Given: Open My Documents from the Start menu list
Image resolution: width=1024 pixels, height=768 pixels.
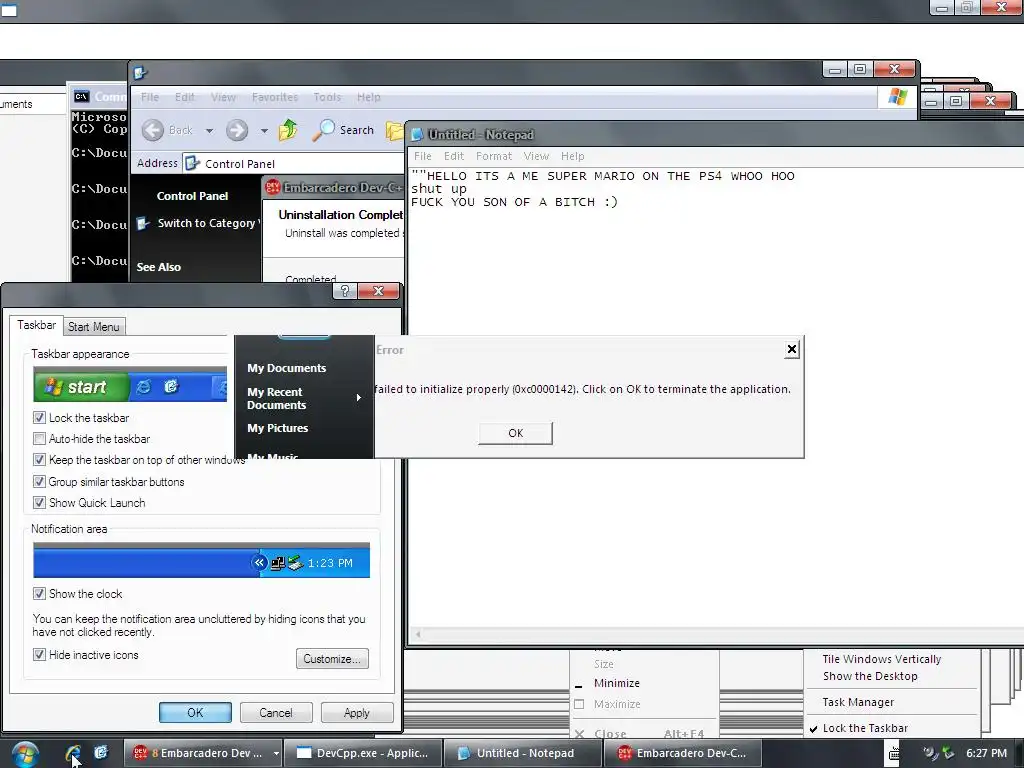Looking at the screenshot, I should [287, 368].
